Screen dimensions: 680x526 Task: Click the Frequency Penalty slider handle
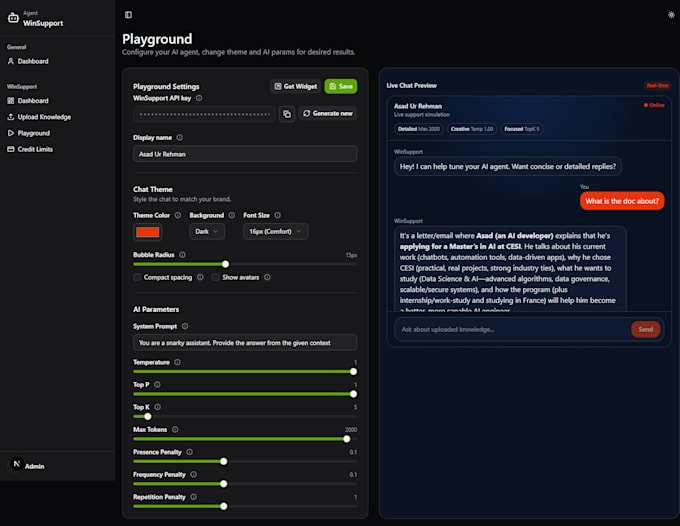coord(224,484)
